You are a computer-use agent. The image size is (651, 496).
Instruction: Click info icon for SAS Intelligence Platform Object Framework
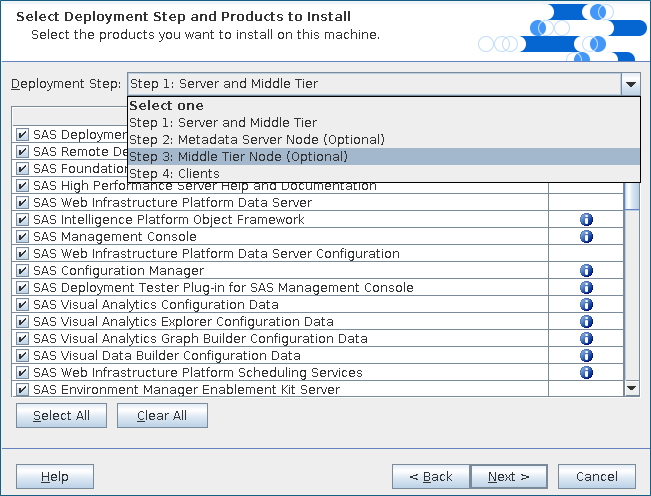[x=586, y=220]
